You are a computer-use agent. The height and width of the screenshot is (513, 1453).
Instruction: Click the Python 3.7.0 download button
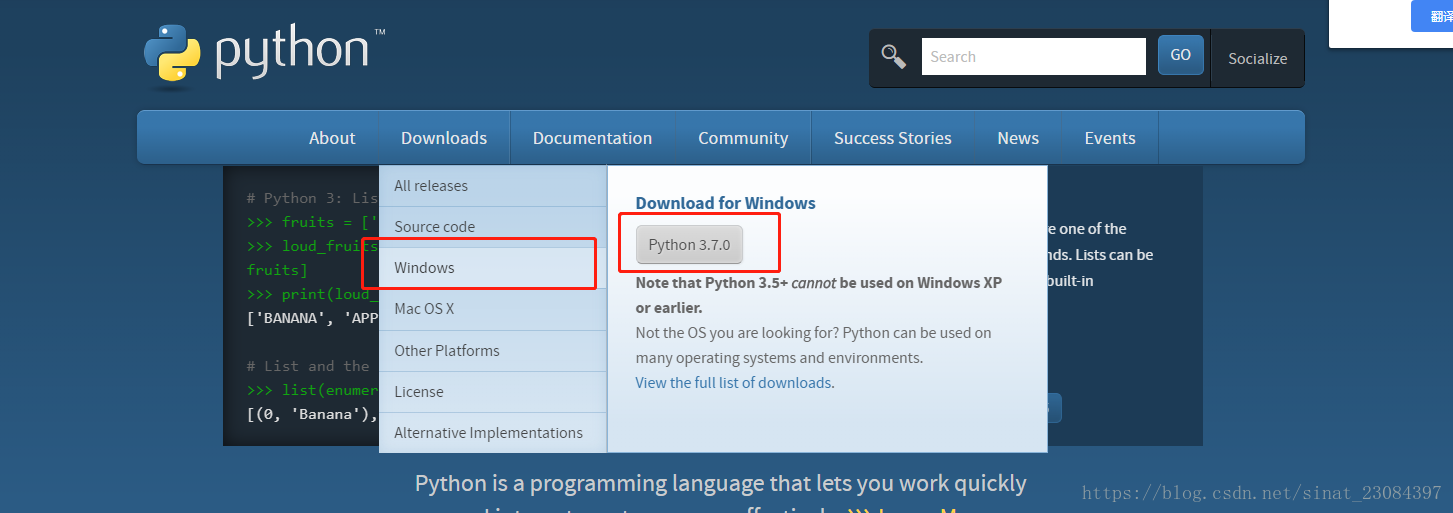point(689,245)
